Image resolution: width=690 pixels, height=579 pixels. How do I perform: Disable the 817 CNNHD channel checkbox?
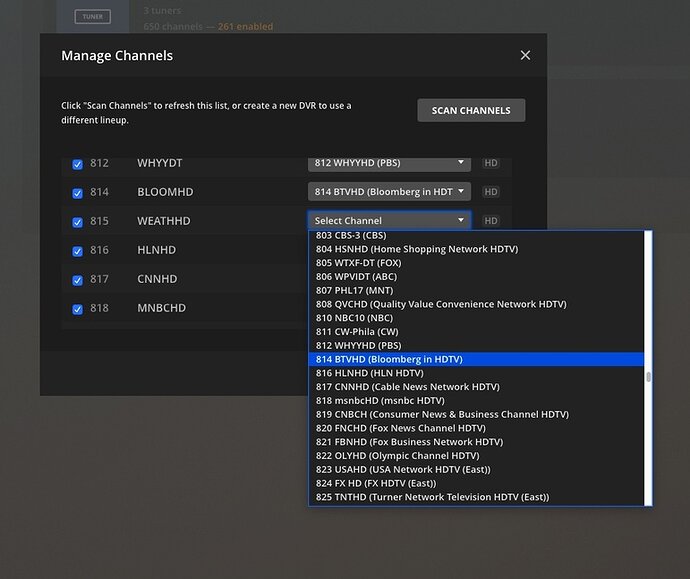pyautogui.click(x=78, y=280)
